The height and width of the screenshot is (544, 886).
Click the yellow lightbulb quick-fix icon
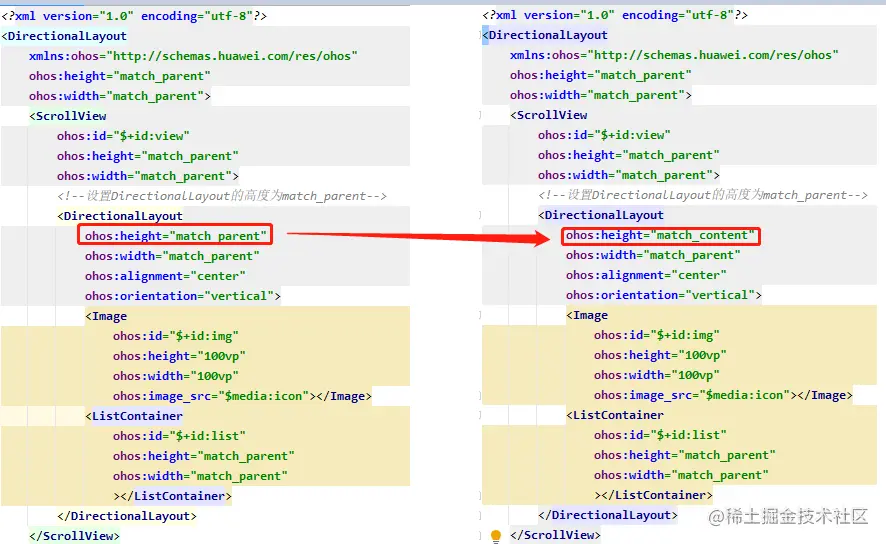496,536
